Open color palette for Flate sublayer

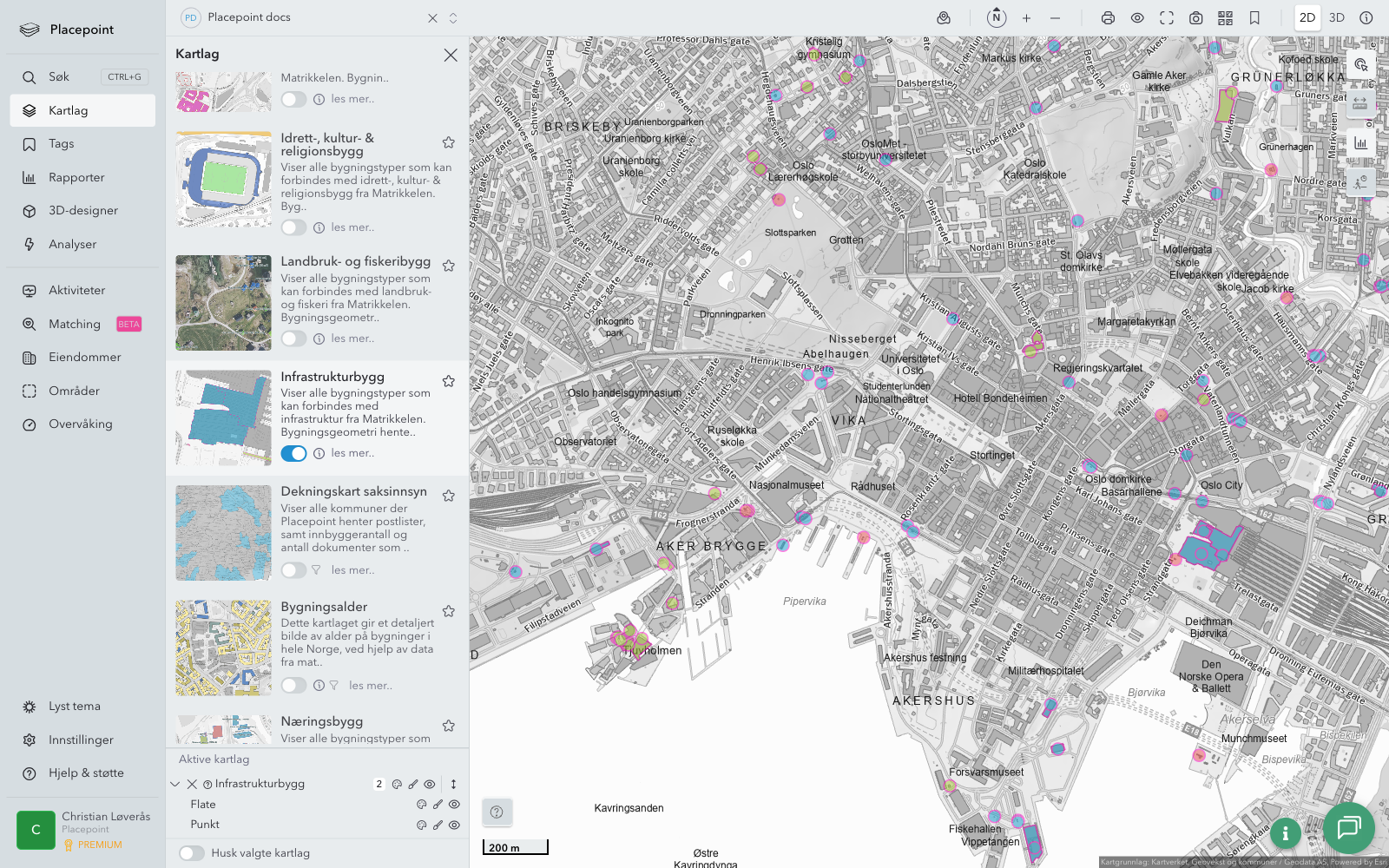pyautogui.click(x=422, y=805)
